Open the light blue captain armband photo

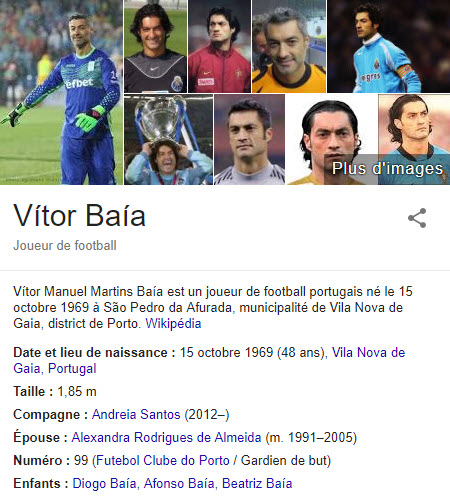[x=389, y=46]
